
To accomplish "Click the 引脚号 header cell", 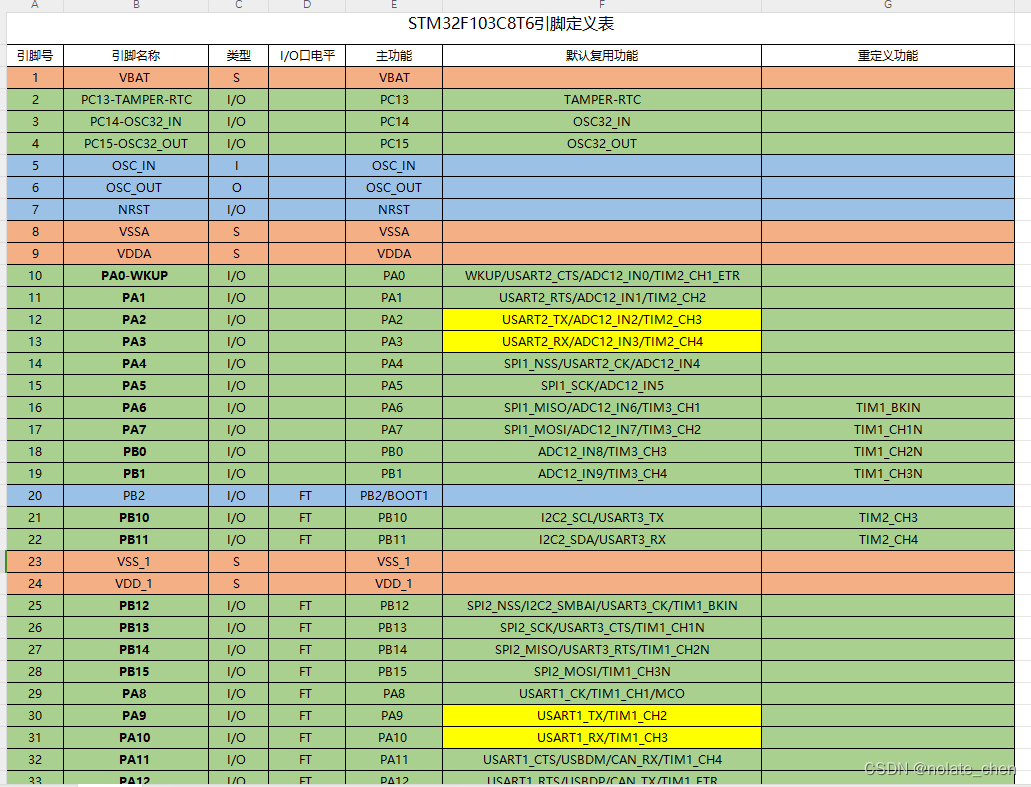I will (x=35, y=56).
